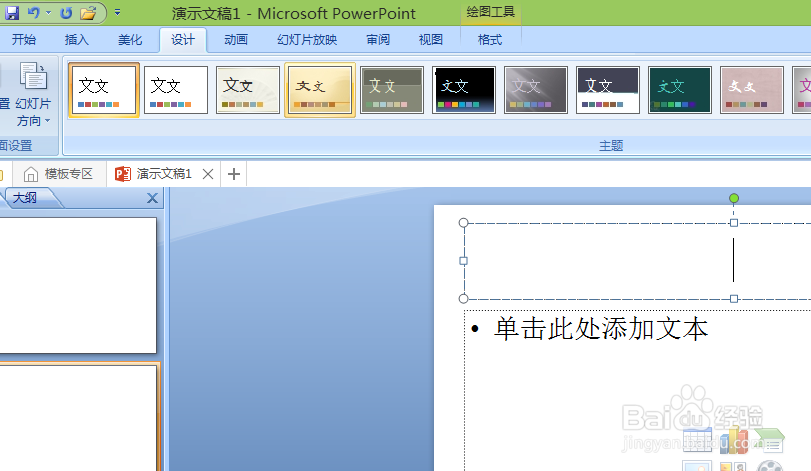Click the bottom-left corner handle of title box
The width and height of the screenshot is (811, 471).
(x=463, y=298)
